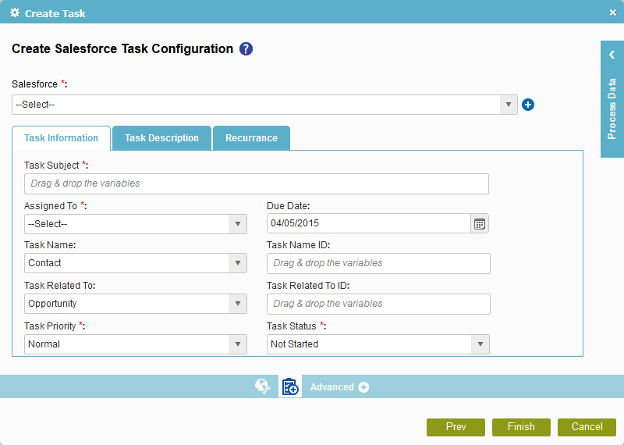Screen dimensions: 624x445
Task: Open the Task Name Contact dropdown
Action: (135, 263)
